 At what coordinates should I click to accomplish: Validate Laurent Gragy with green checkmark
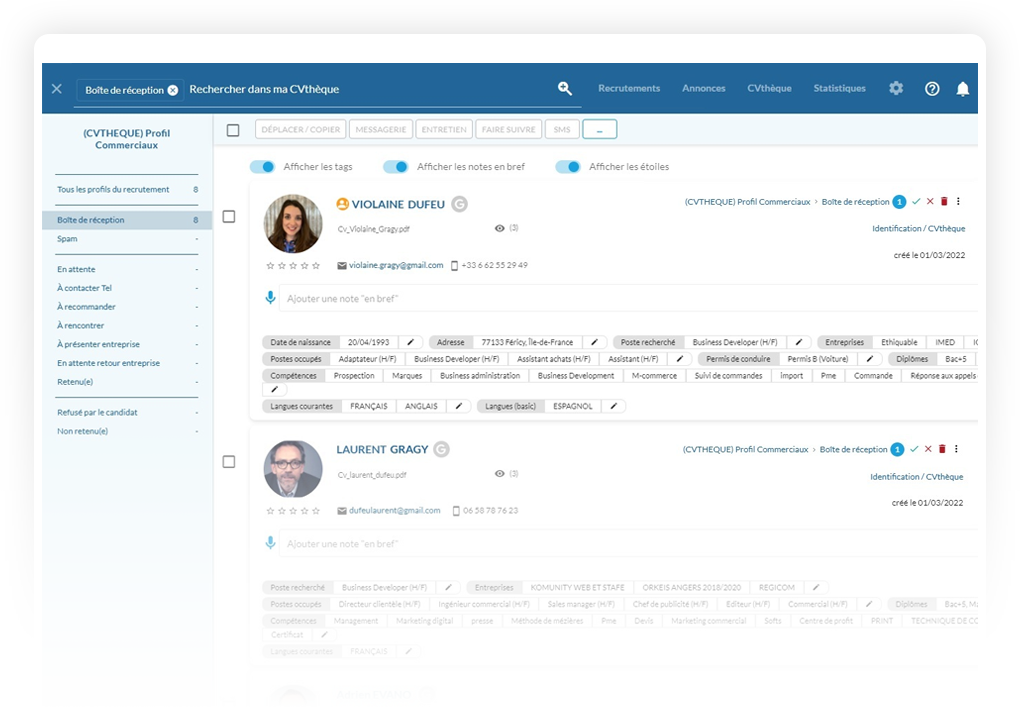pyautogui.click(x=914, y=450)
